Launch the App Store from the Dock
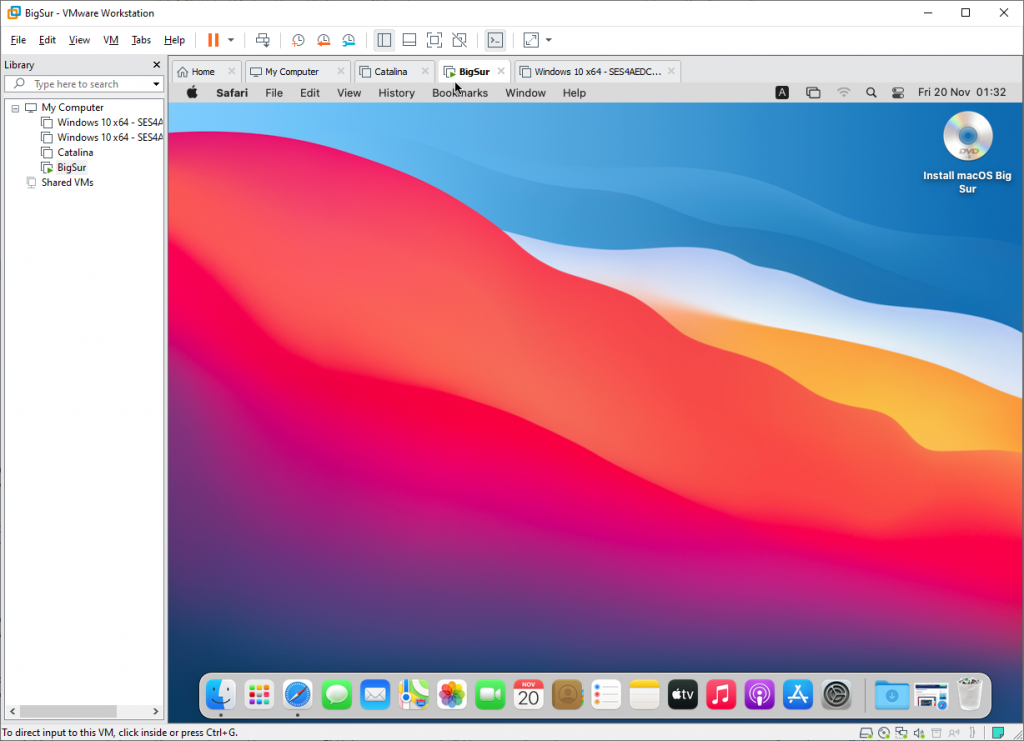This screenshot has width=1024, height=741. pyautogui.click(x=797, y=694)
